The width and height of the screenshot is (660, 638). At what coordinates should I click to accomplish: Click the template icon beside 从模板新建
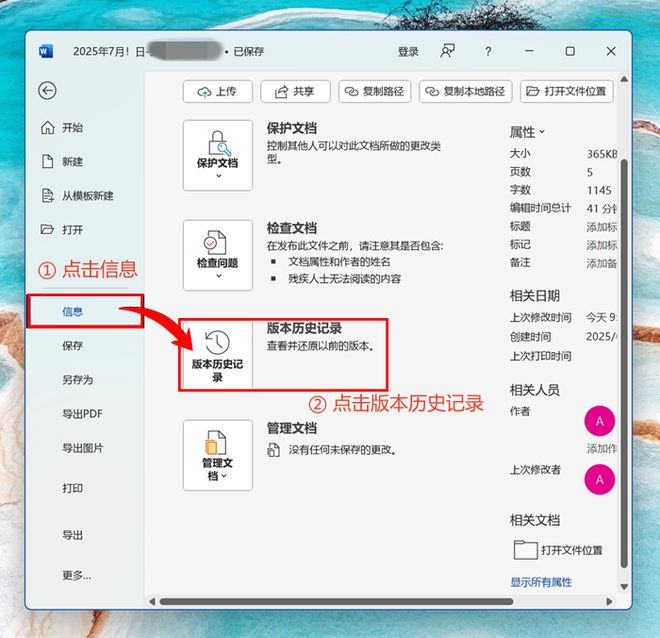pos(47,195)
